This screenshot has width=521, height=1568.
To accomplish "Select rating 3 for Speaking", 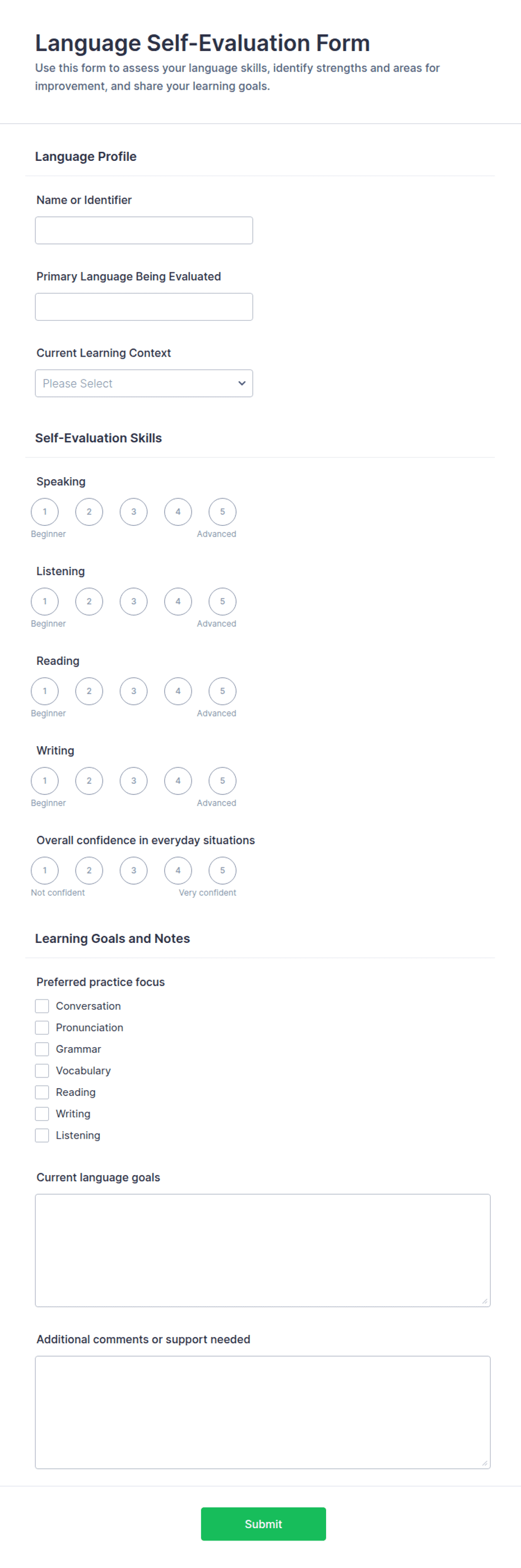I will pos(134,512).
